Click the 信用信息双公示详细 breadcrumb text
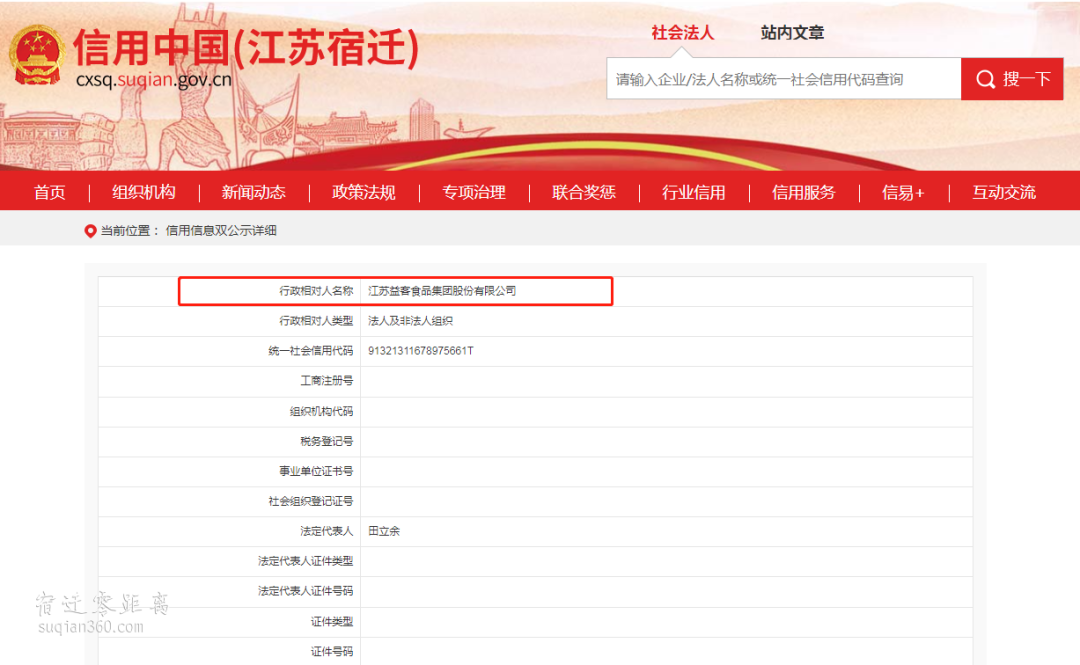 [221, 231]
